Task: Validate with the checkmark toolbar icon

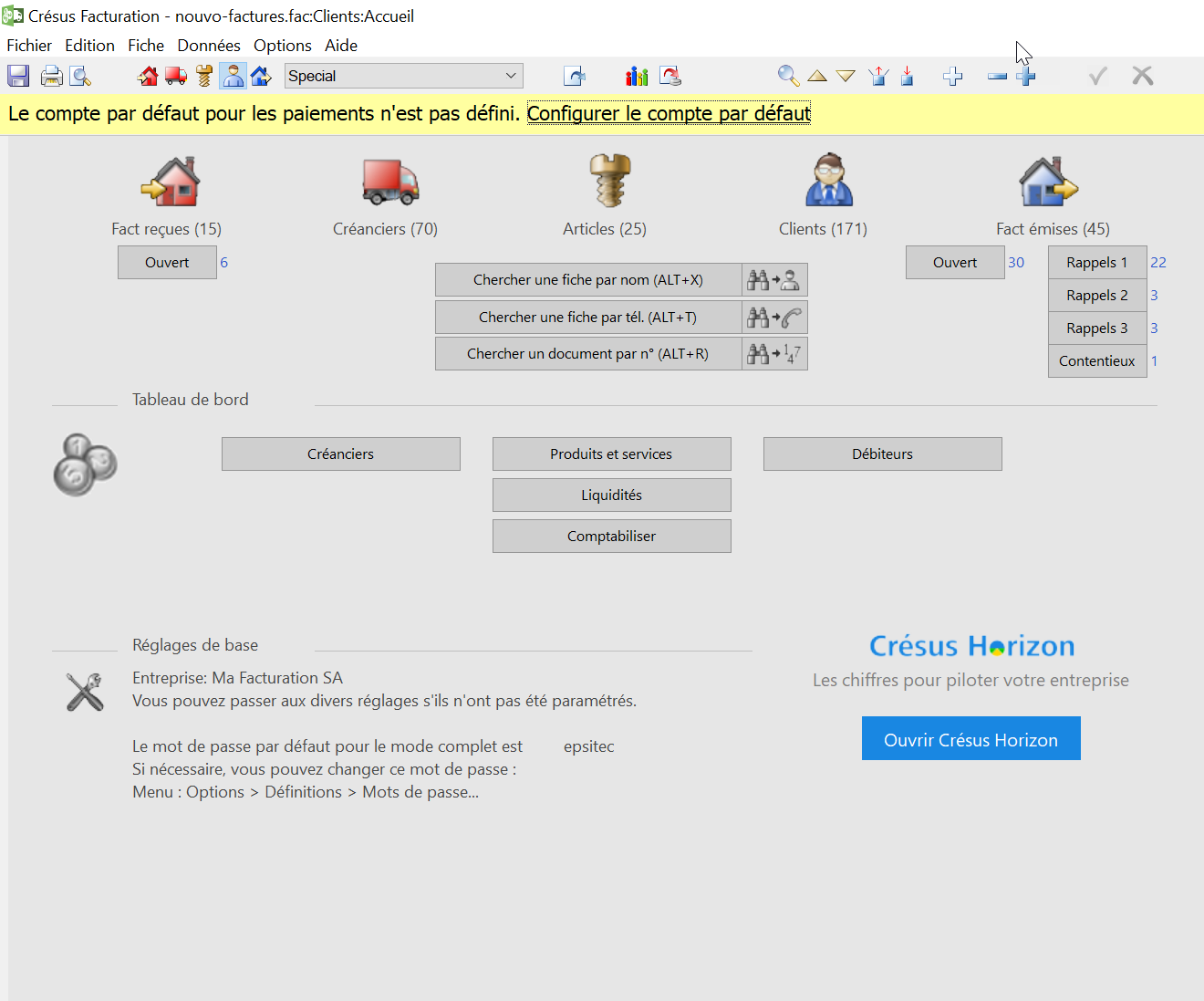Action: pyautogui.click(x=1098, y=76)
